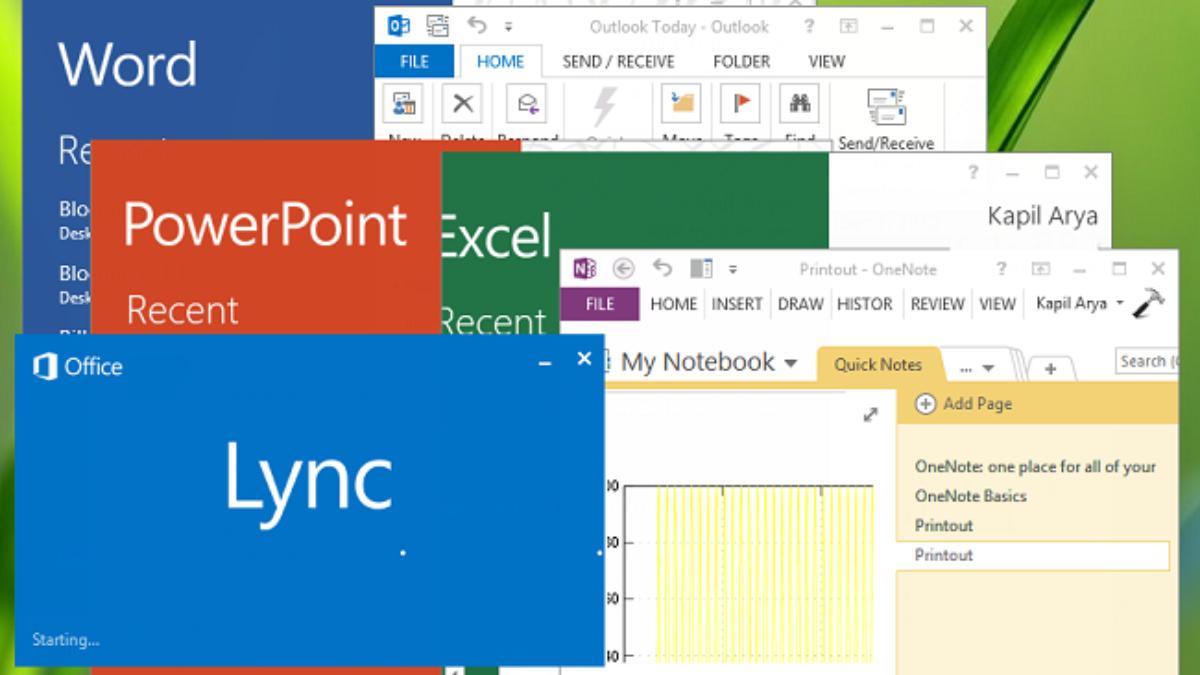Open the HOME tab in OneNote
1200x675 pixels.
pos(673,304)
